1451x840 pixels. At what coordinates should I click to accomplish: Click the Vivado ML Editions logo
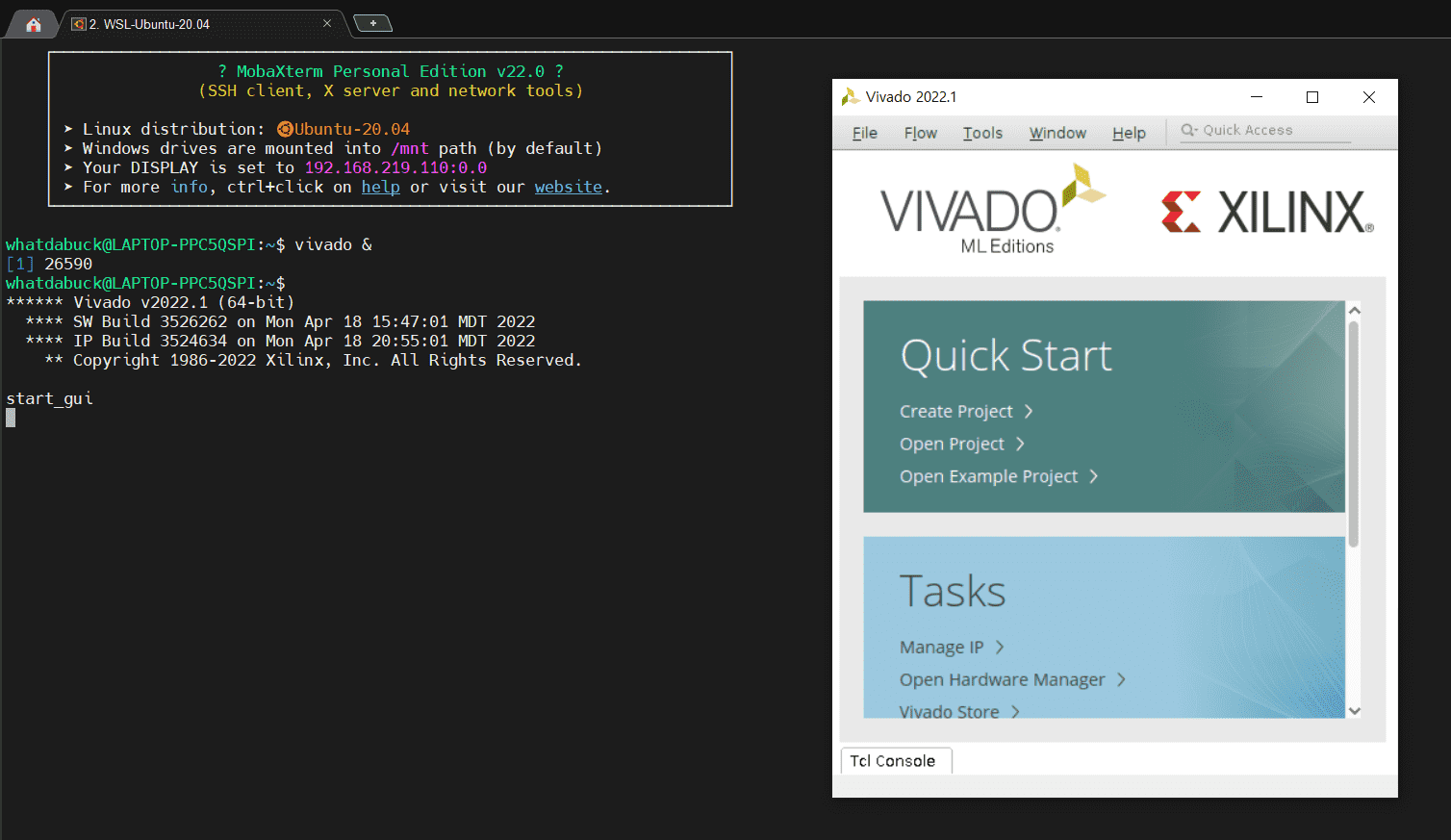[x=993, y=209]
